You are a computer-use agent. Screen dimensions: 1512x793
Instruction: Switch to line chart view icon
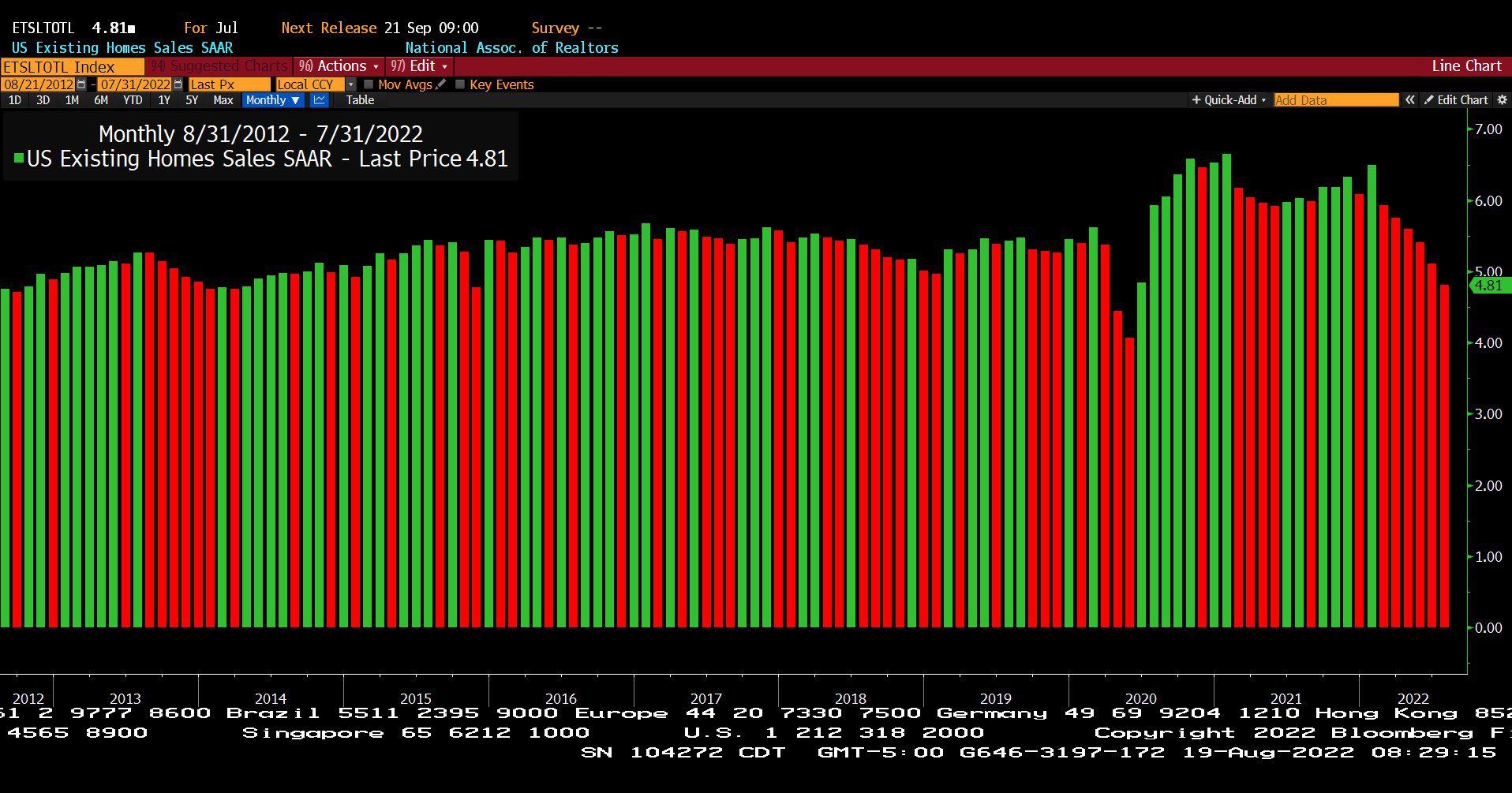click(x=320, y=100)
